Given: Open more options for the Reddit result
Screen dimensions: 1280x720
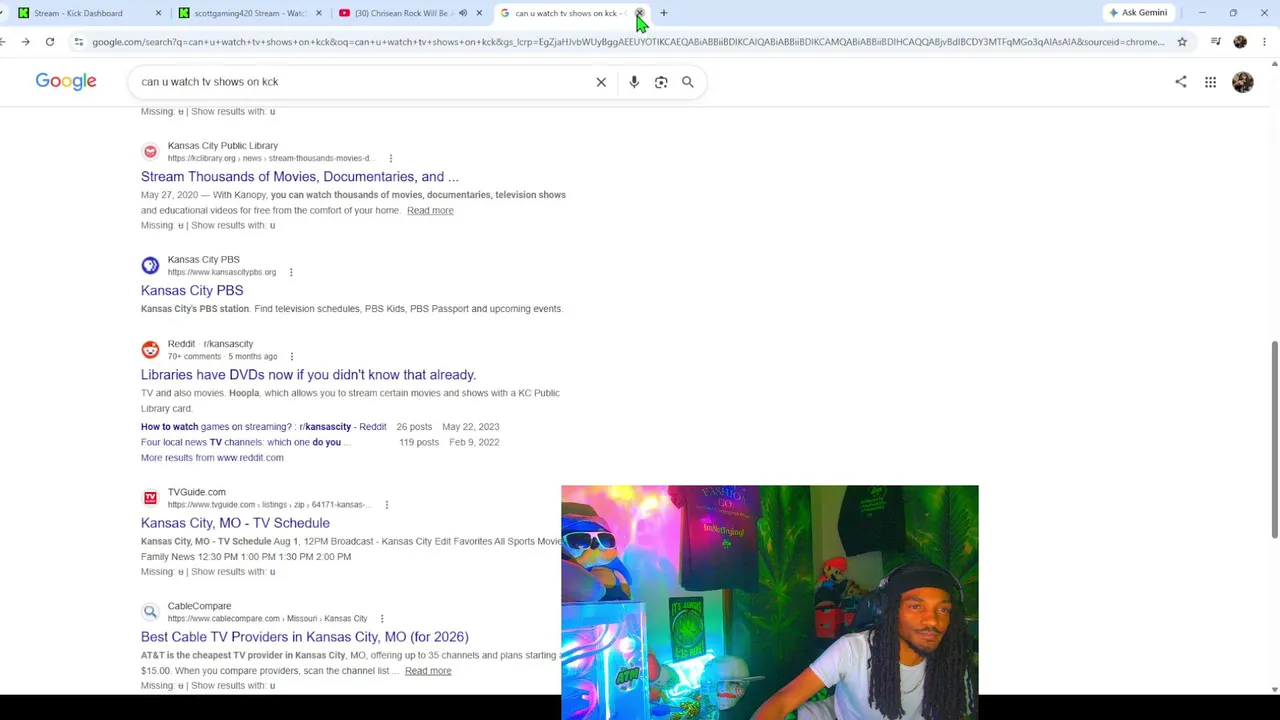Looking at the screenshot, I should [x=292, y=356].
